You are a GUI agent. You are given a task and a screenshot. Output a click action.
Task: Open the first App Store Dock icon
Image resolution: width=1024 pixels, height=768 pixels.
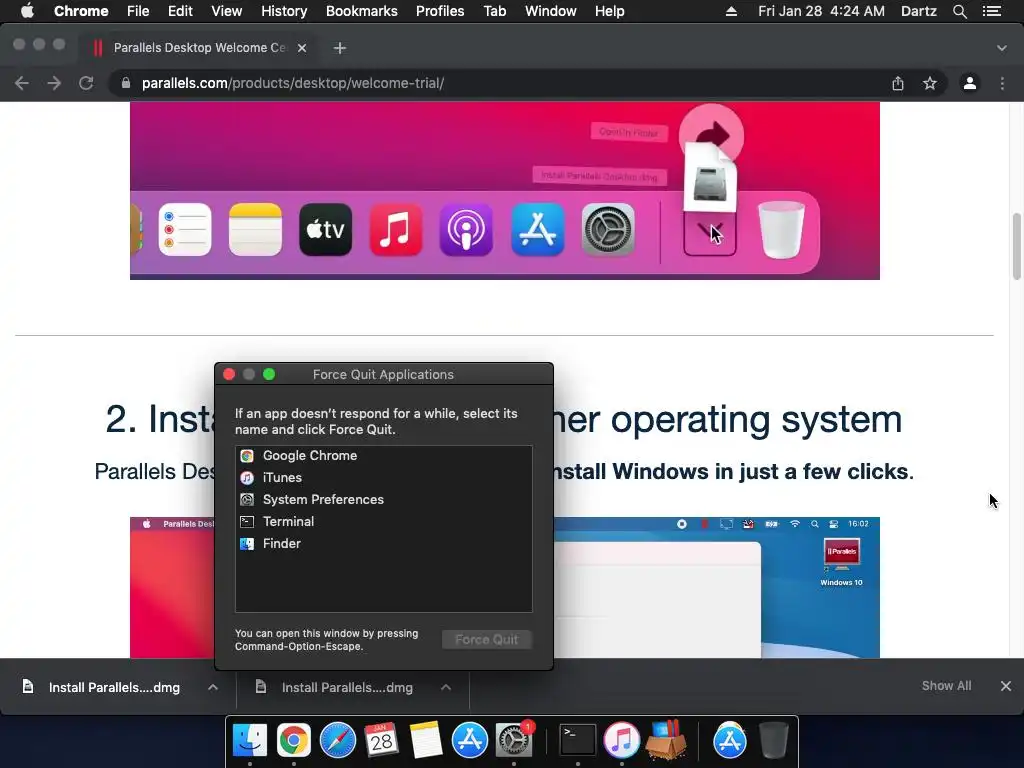click(x=470, y=741)
